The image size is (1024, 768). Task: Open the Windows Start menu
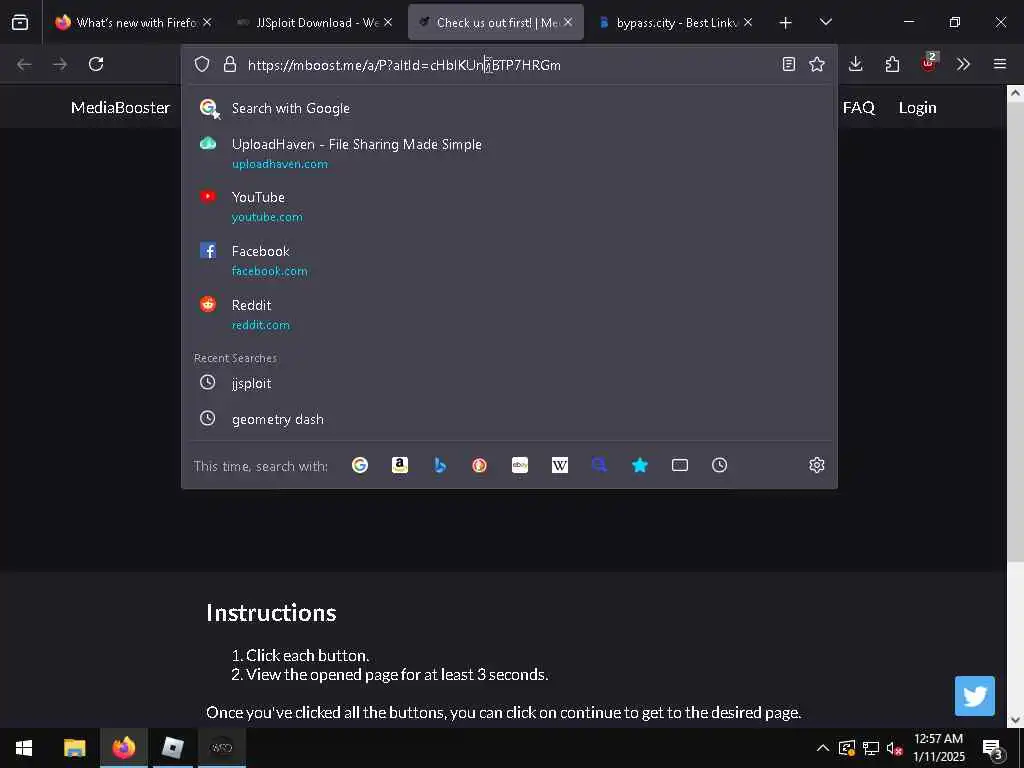click(24, 748)
